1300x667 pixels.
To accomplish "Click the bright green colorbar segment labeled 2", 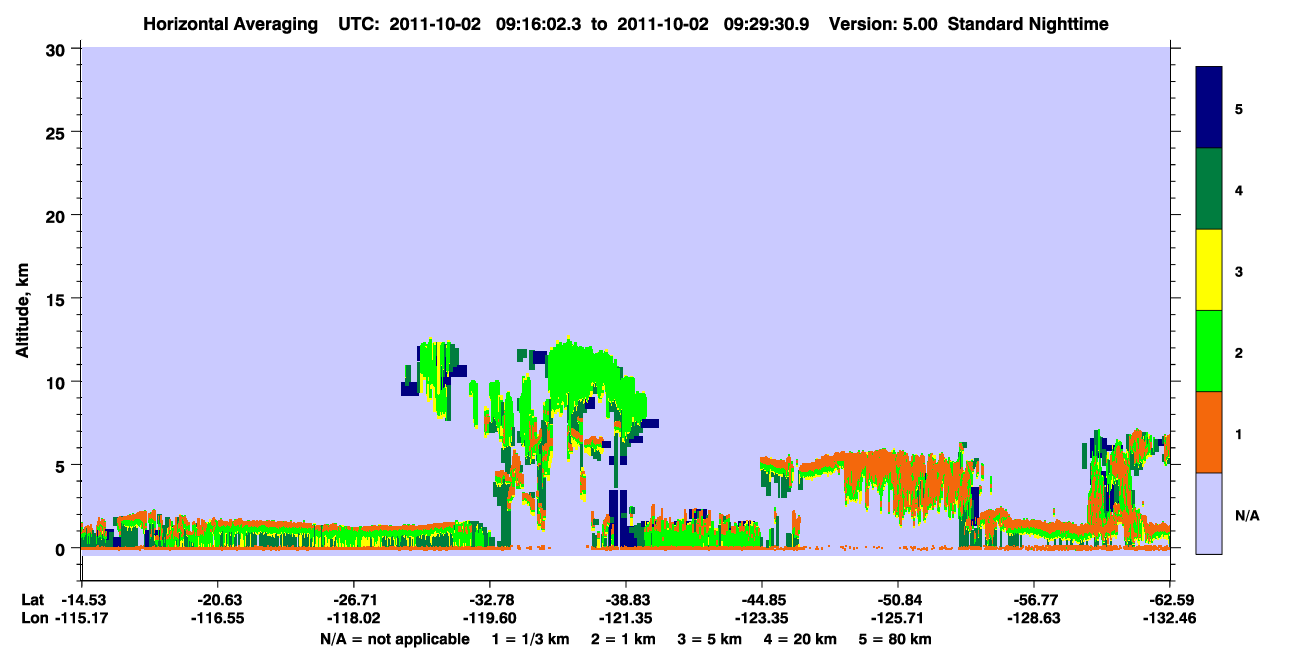I will [x=1209, y=351].
